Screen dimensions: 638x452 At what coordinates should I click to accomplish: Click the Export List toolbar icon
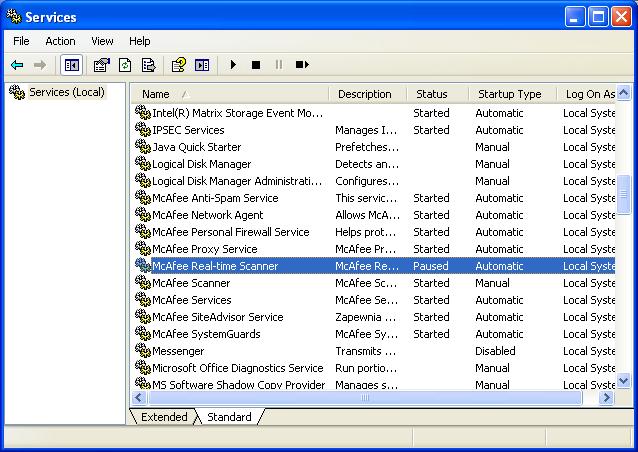[x=149, y=65]
